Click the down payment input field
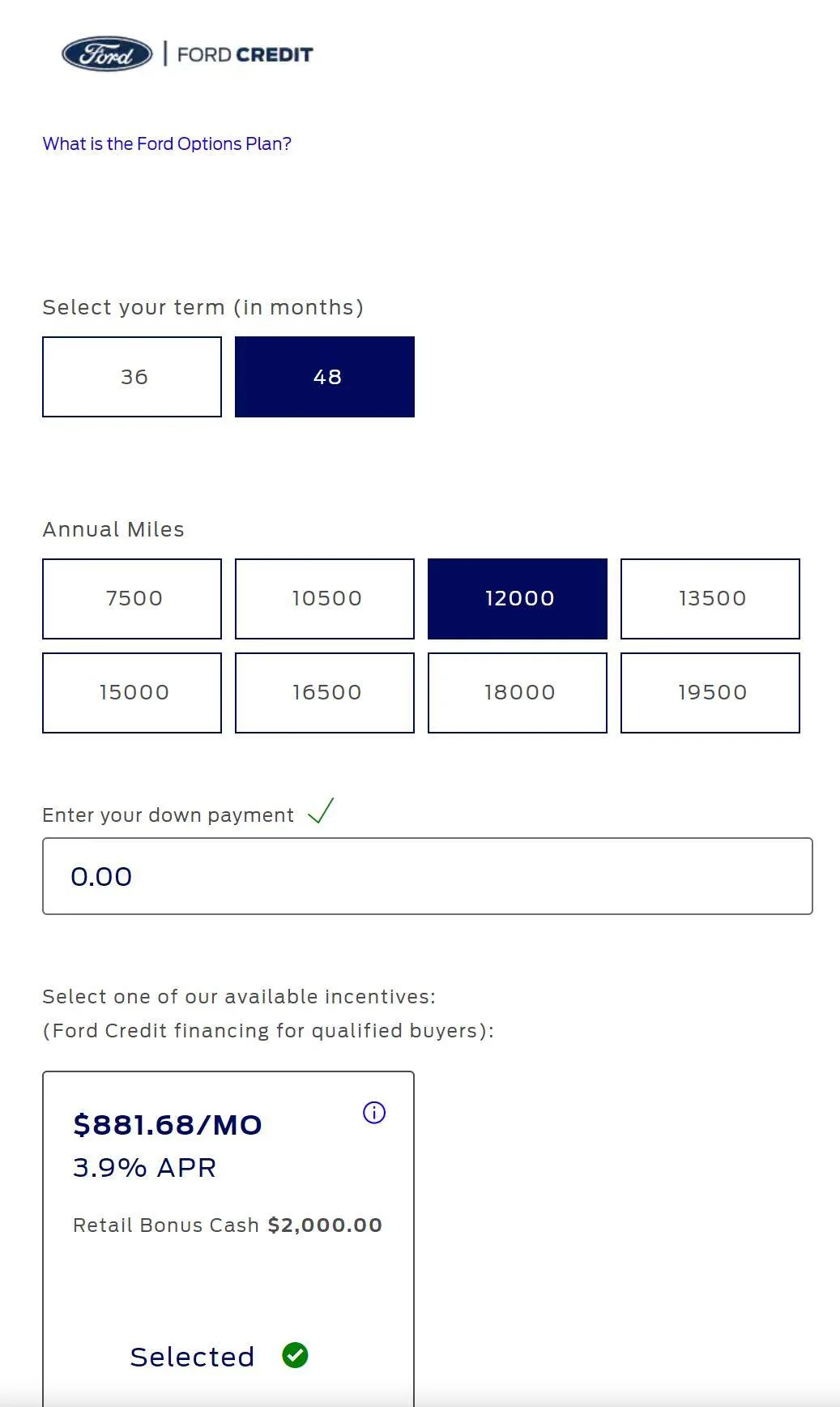The image size is (840, 1407). point(428,876)
